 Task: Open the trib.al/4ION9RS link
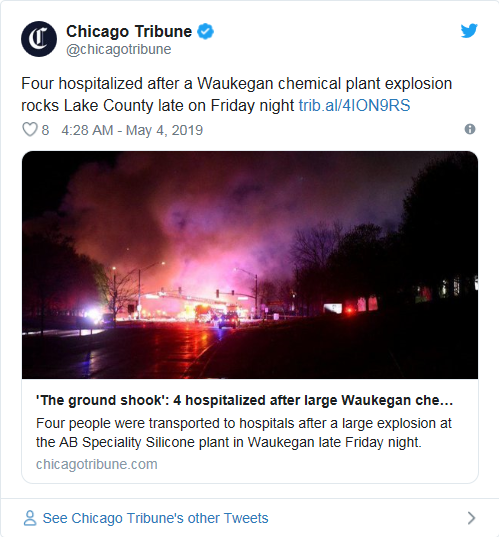[354, 105]
